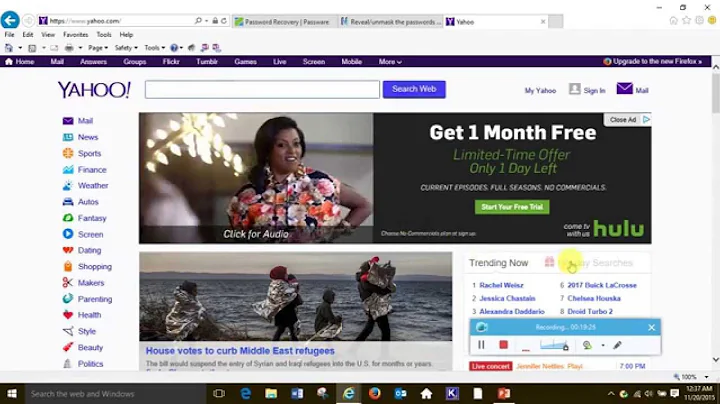
Task: Stop the screen recording
Action: click(503, 345)
